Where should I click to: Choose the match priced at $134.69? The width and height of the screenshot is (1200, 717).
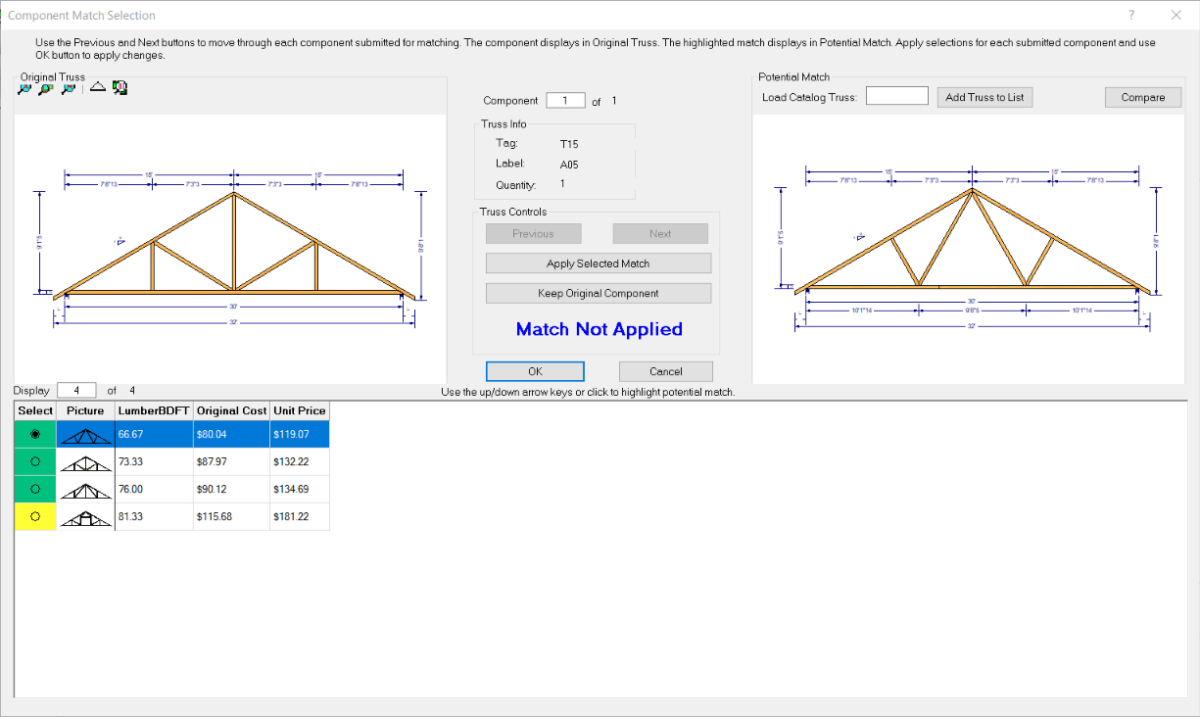[35, 489]
